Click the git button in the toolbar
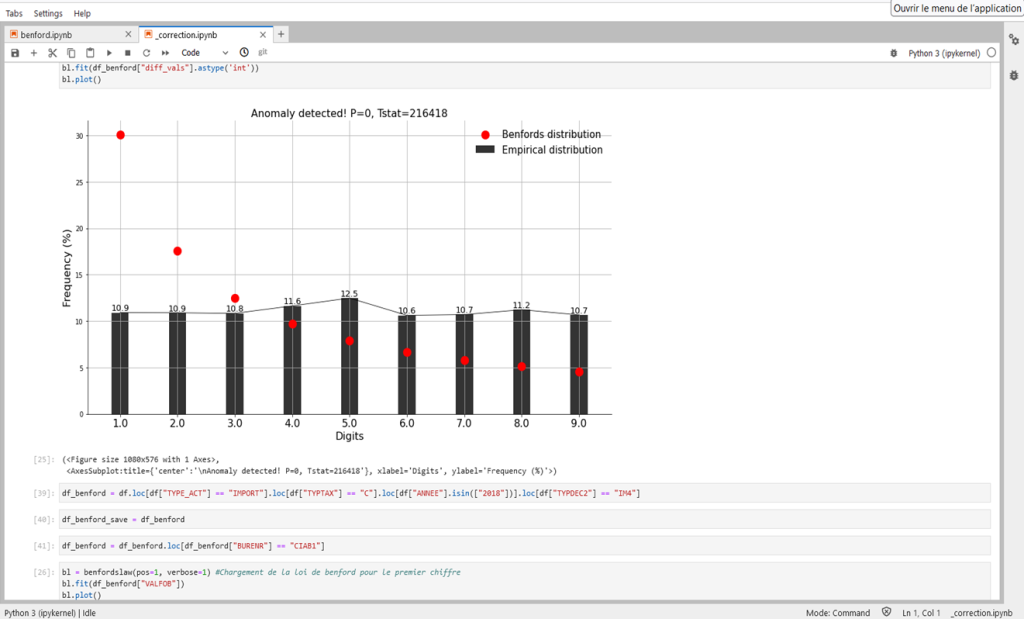Viewport: 1024px width, 619px height. coord(263,52)
